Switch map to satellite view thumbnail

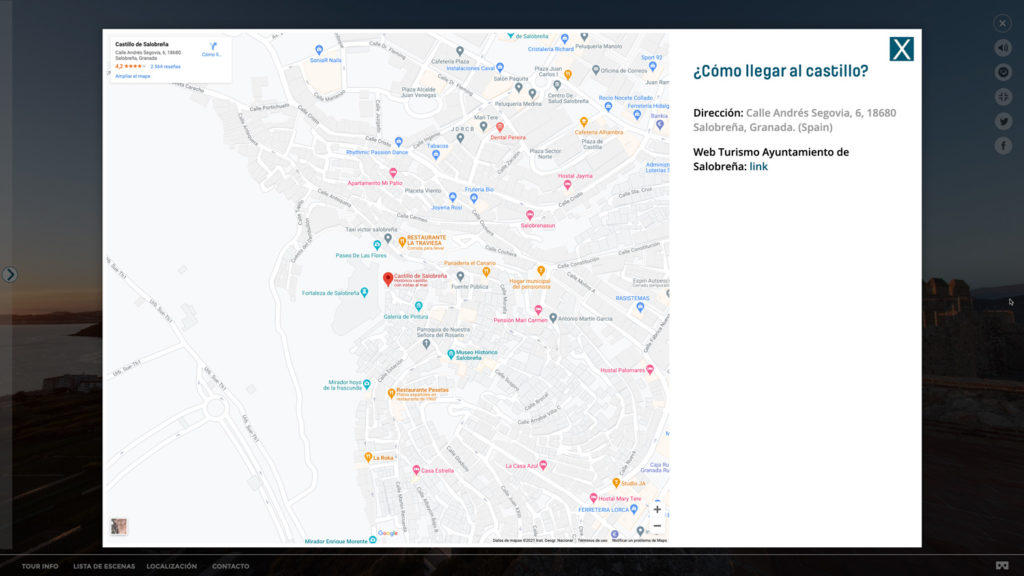click(x=119, y=526)
